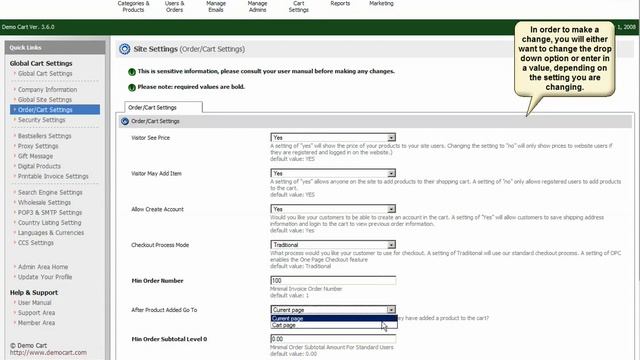Open Allow Create Account dropdown
640x360 pixels.
pos(333,209)
